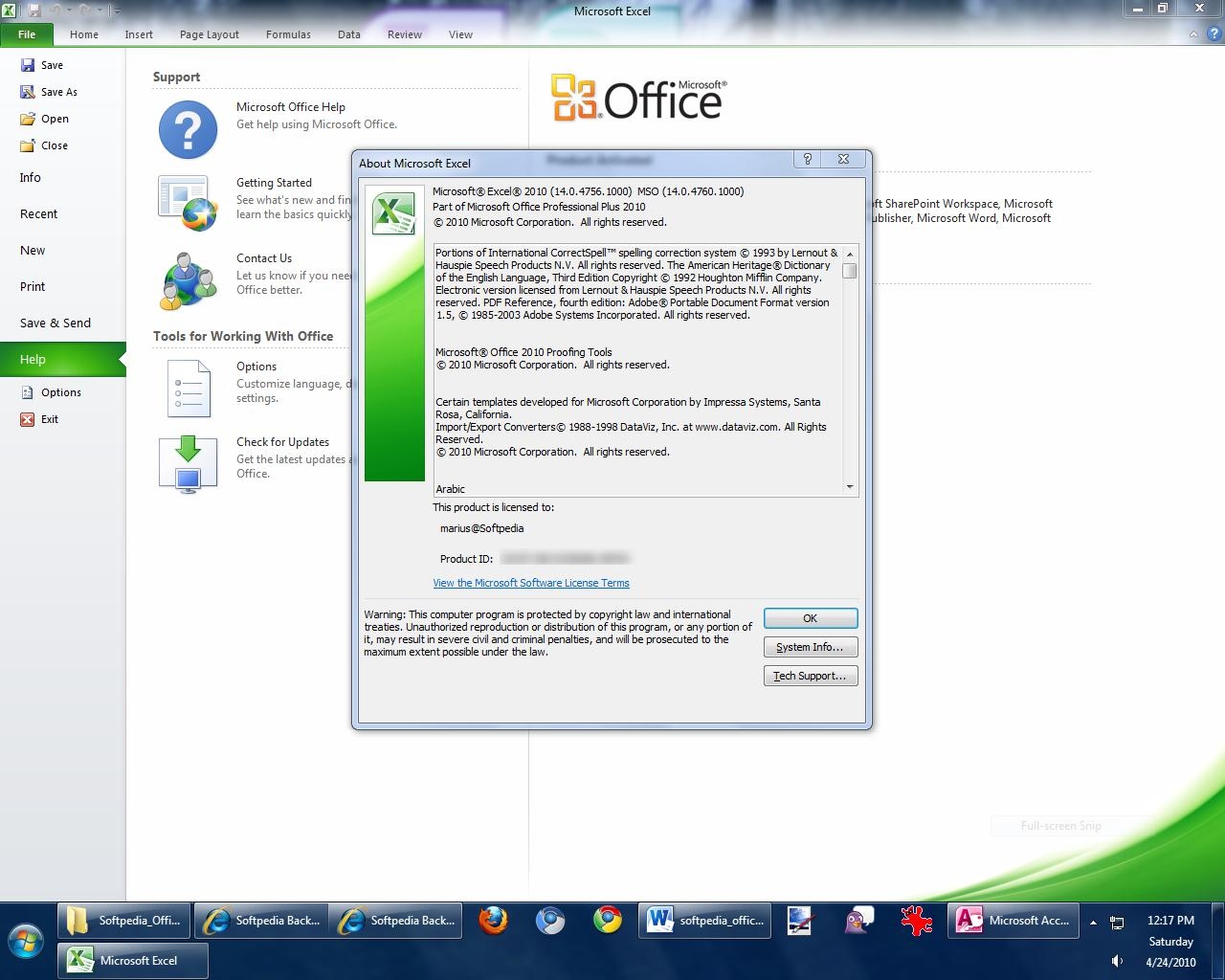Click the Check for Updates download icon
This screenshot has width=1225, height=980.
click(x=189, y=463)
